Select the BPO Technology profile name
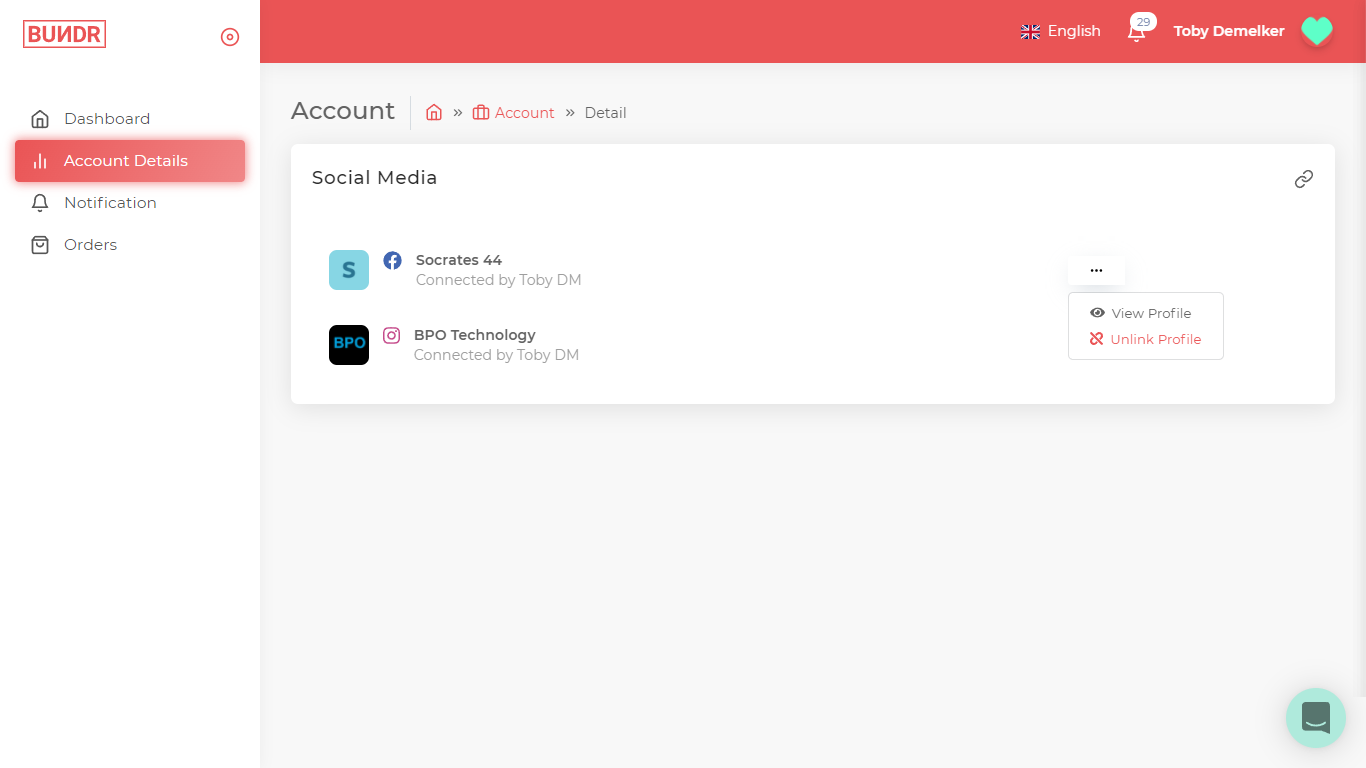 (x=475, y=335)
